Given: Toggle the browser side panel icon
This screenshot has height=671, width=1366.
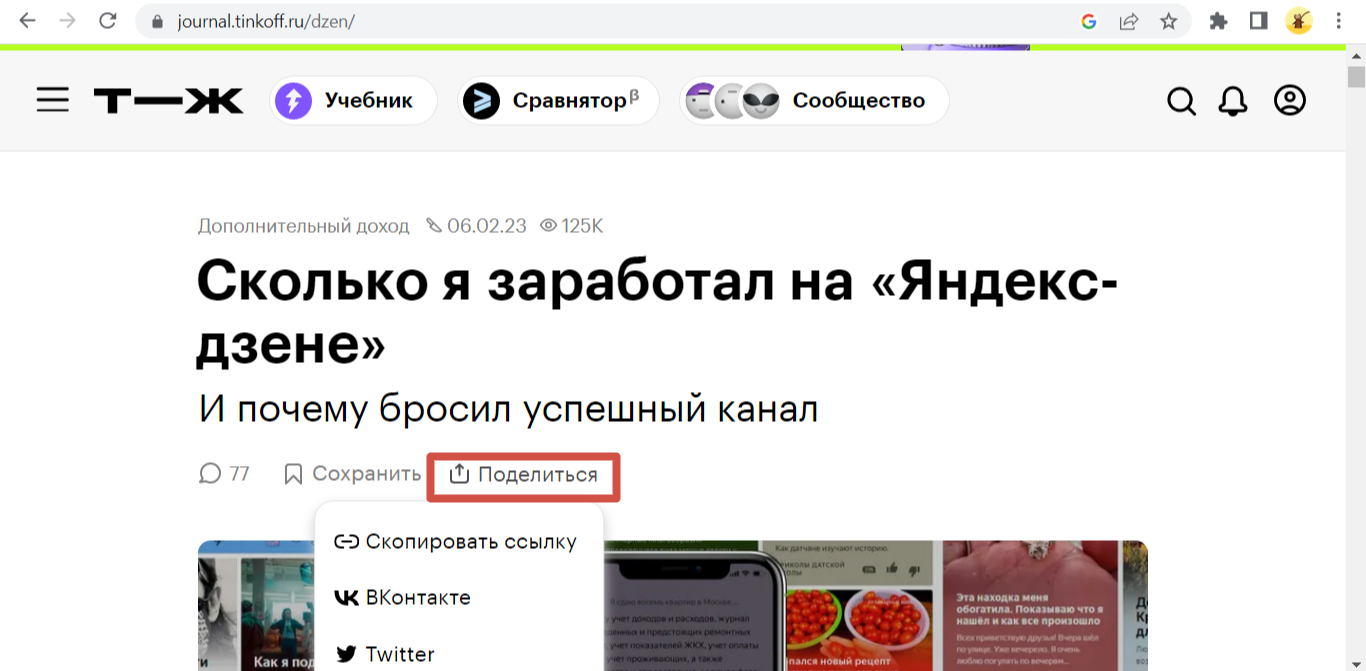Looking at the screenshot, I should [1259, 21].
